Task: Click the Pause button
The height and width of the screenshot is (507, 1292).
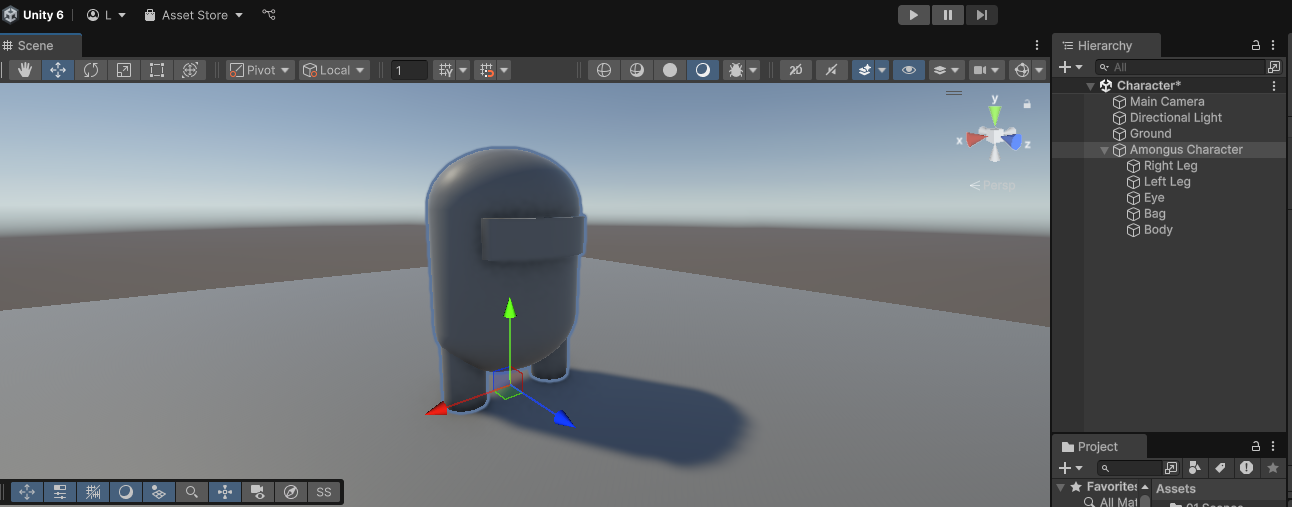Action: (x=947, y=15)
